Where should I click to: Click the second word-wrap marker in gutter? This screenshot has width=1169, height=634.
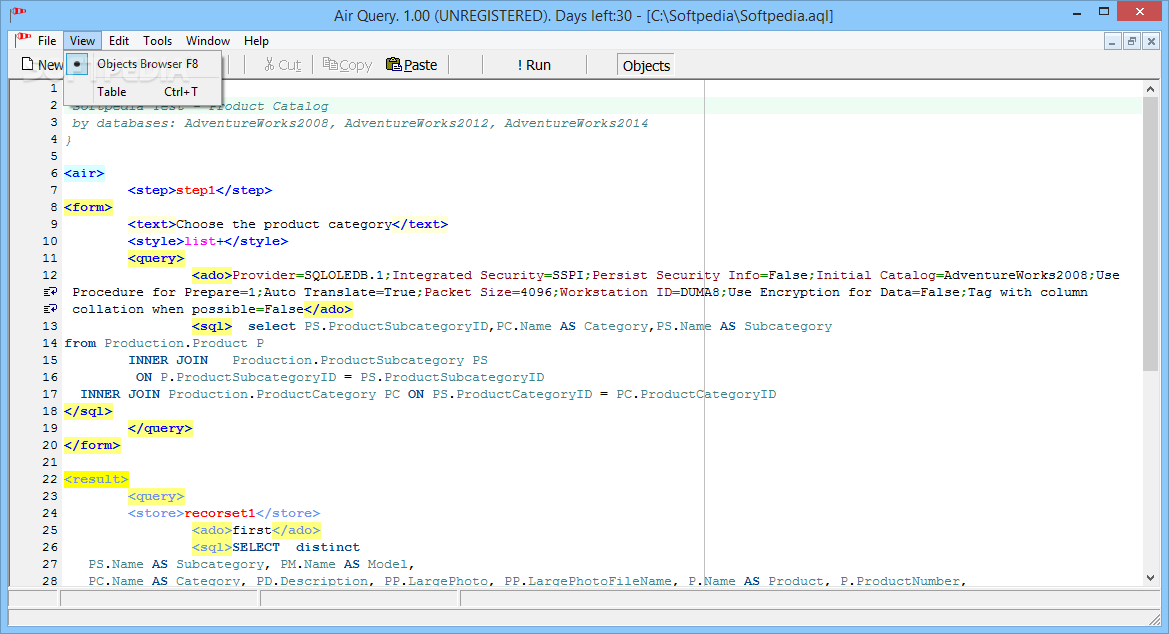pos(50,309)
